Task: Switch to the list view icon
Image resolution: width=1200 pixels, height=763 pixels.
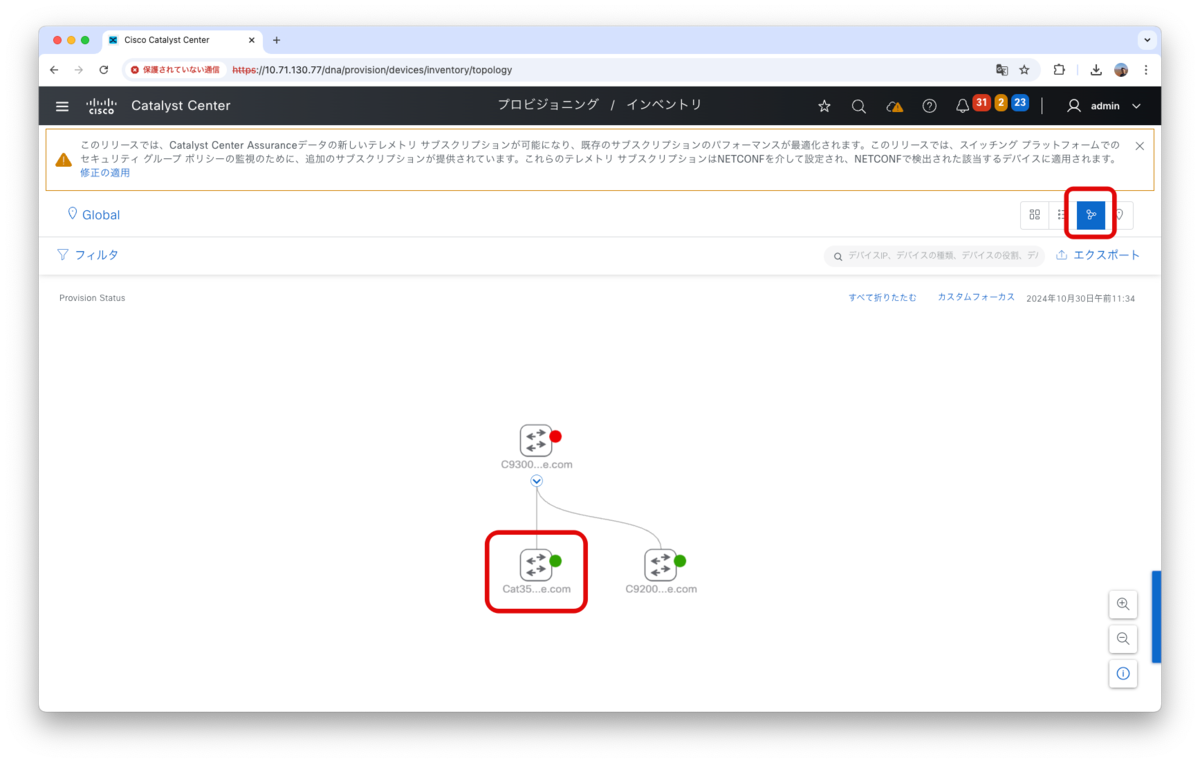Action: 1061,214
